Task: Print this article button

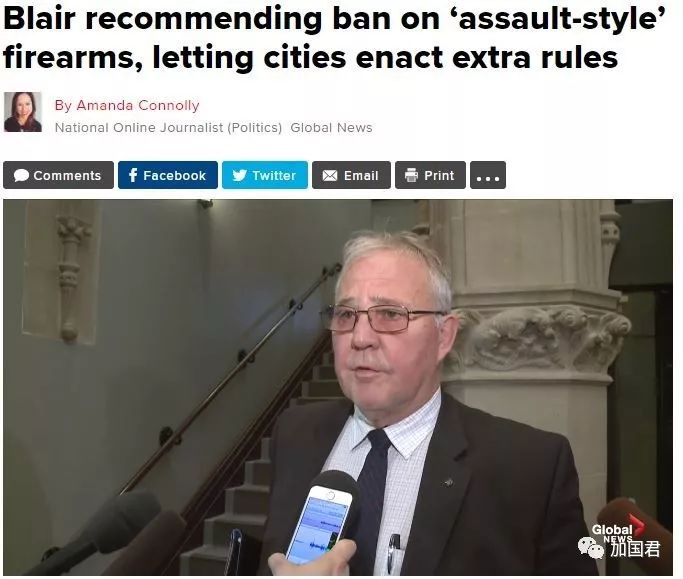Action: [x=430, y=175]
